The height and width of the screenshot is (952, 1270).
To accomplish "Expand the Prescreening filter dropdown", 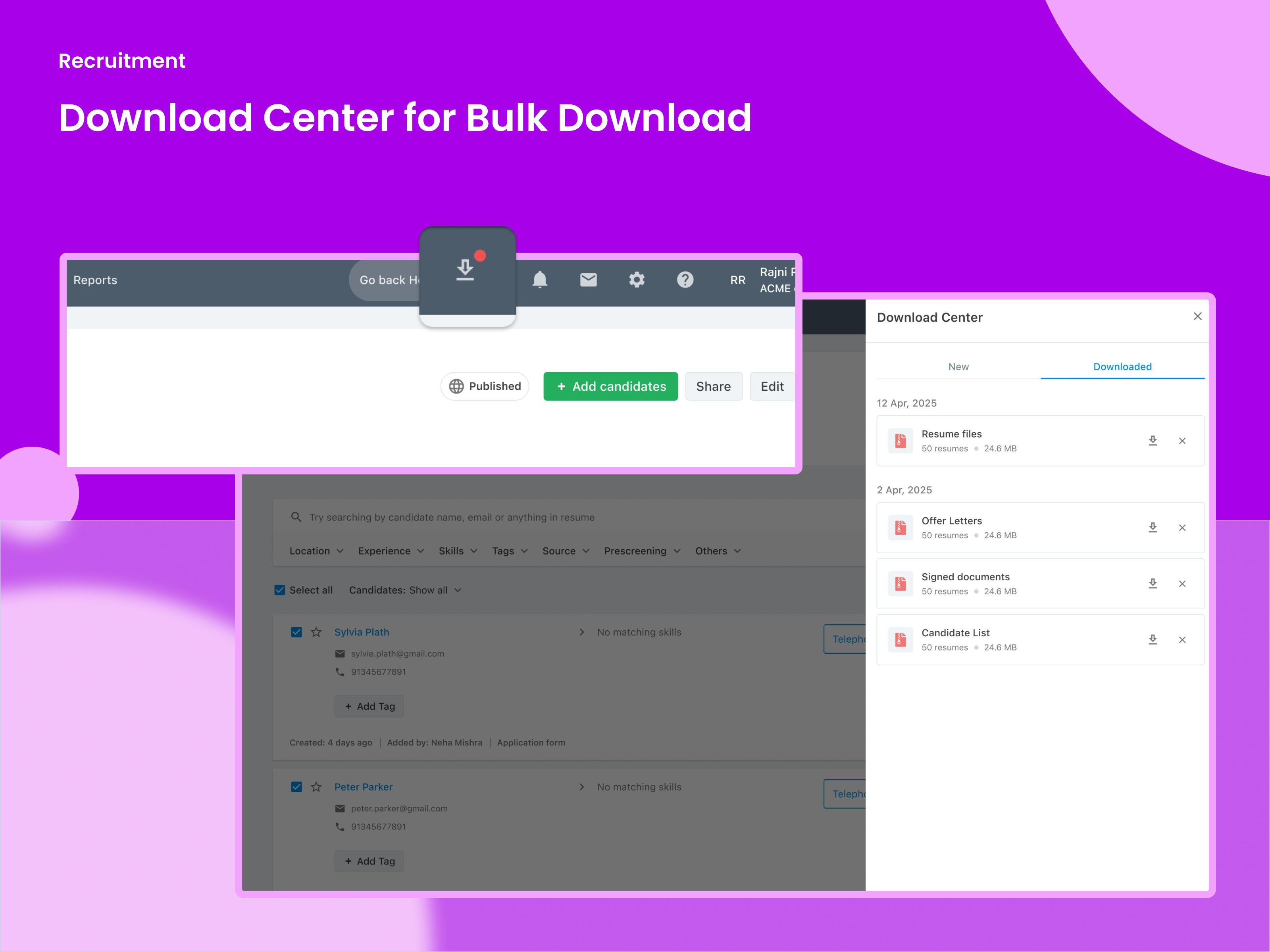I will point(642,551).
